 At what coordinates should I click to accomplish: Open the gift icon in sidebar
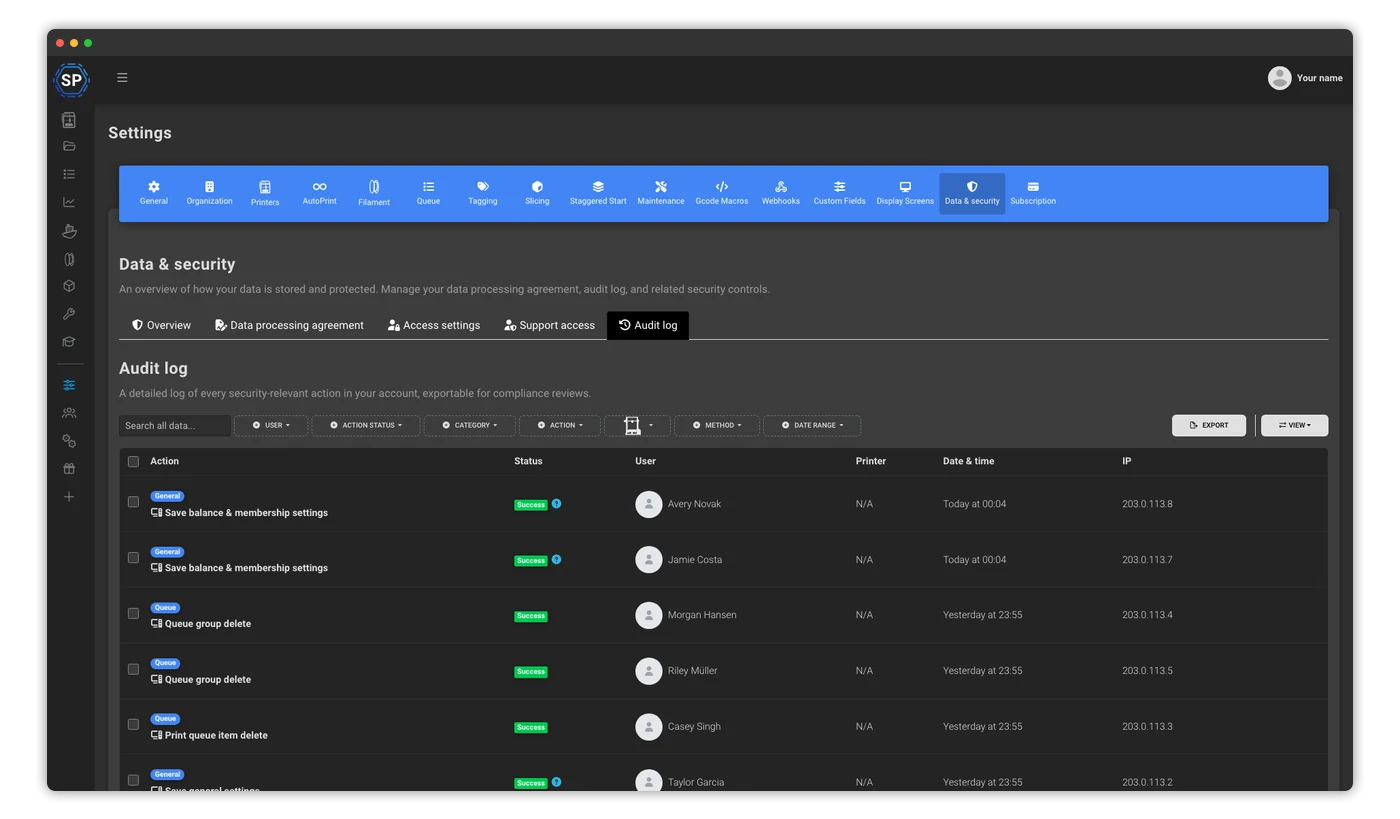(69, 469)
